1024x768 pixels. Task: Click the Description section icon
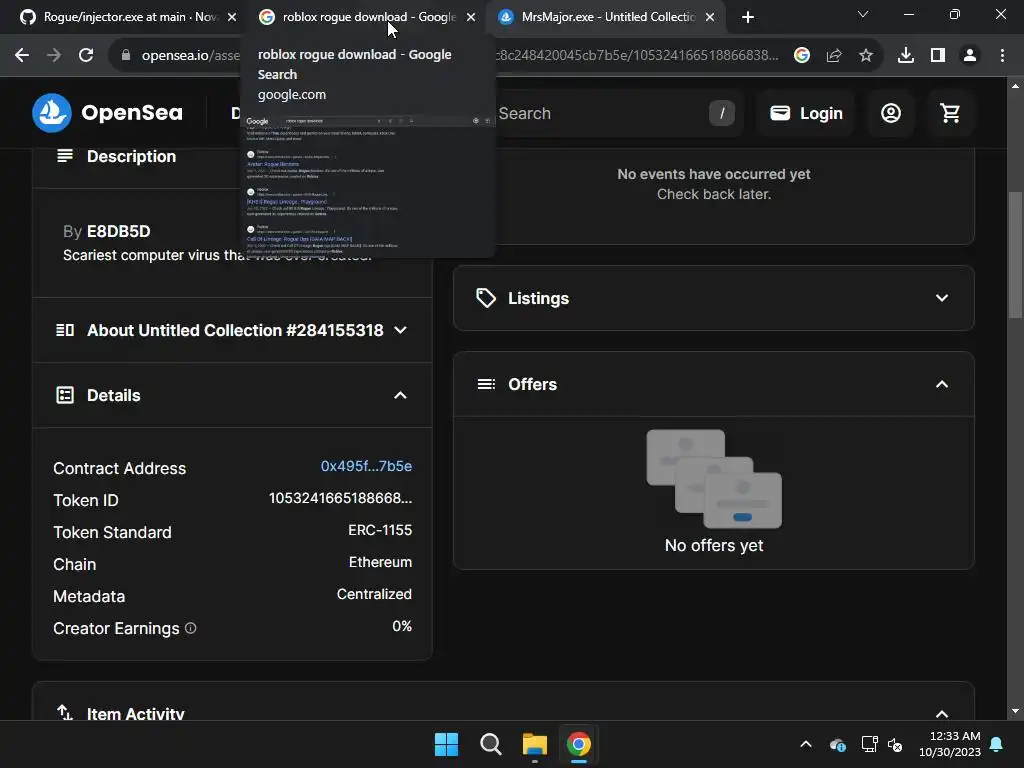[x=65, y=156]
